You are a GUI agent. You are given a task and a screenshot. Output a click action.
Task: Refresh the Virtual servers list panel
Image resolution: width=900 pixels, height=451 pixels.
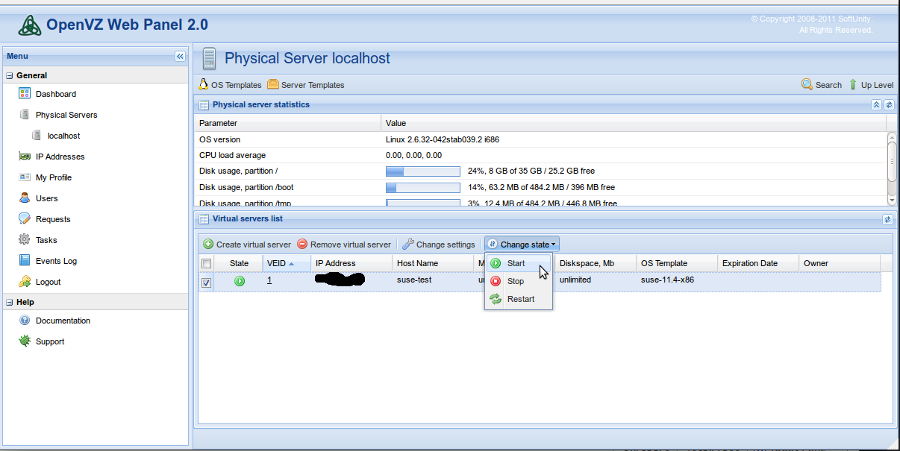887,219
